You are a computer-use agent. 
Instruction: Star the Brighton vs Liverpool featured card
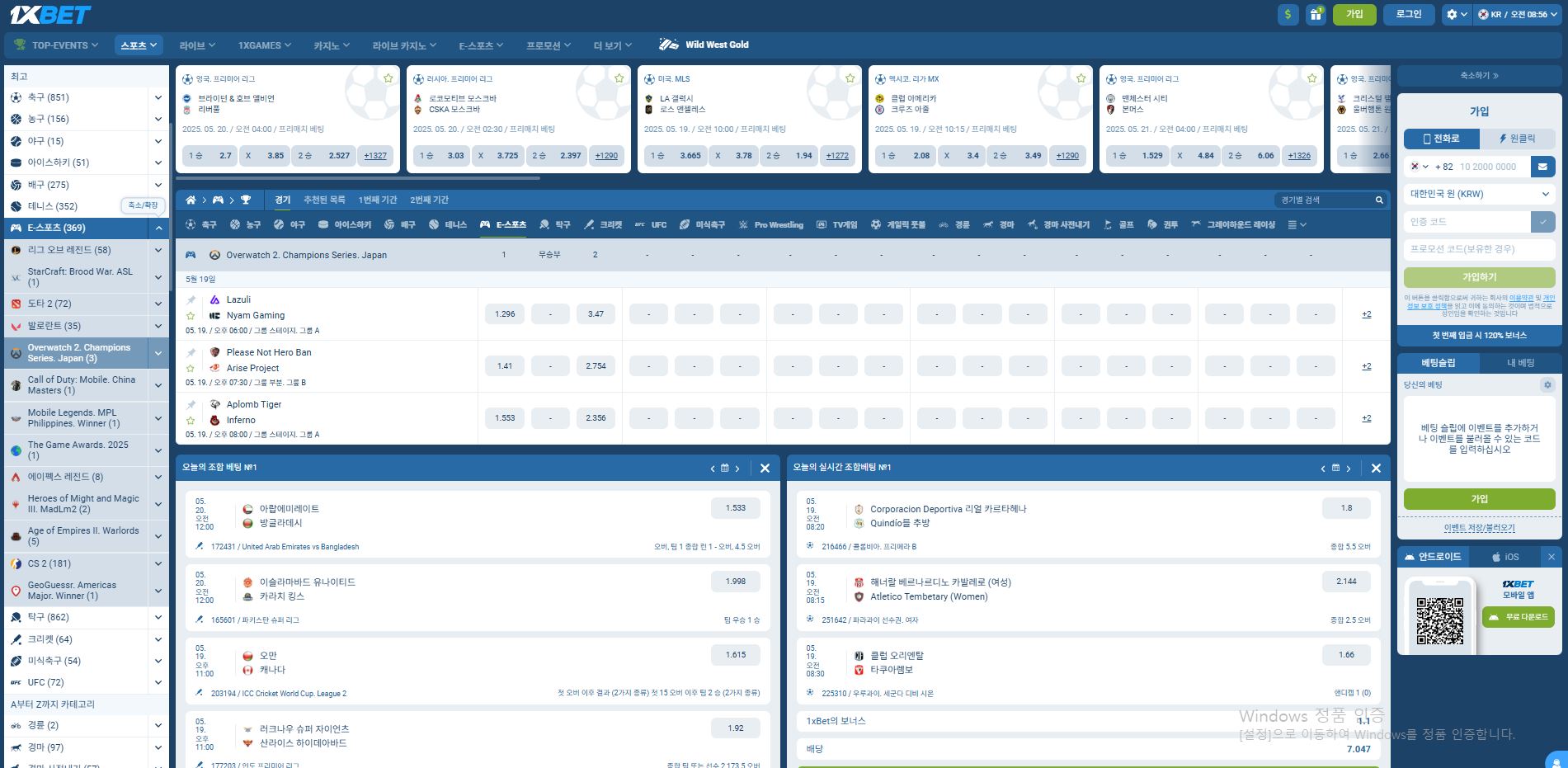(388, 78)
